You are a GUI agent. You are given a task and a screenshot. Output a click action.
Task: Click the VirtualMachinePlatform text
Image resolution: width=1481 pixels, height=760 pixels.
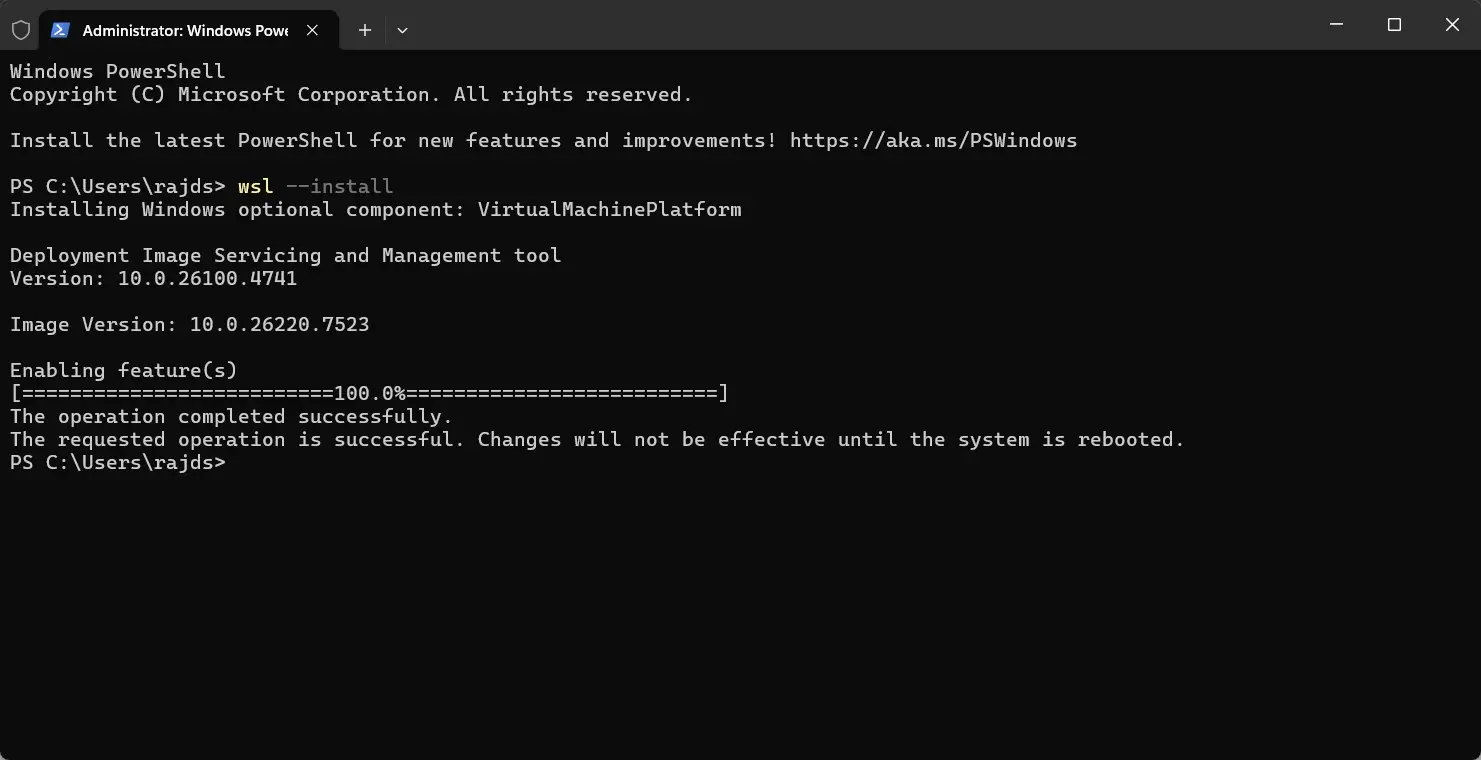click(x=609, y=210)
